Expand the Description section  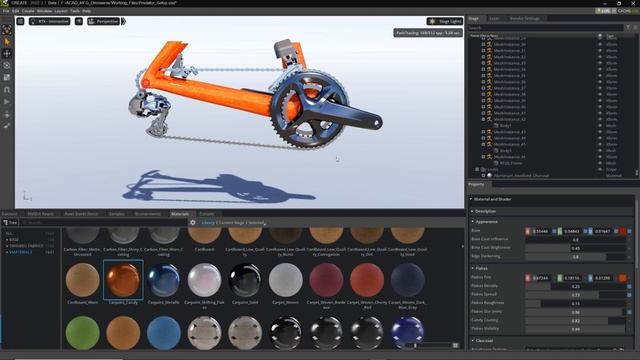[x=473, y=211]
